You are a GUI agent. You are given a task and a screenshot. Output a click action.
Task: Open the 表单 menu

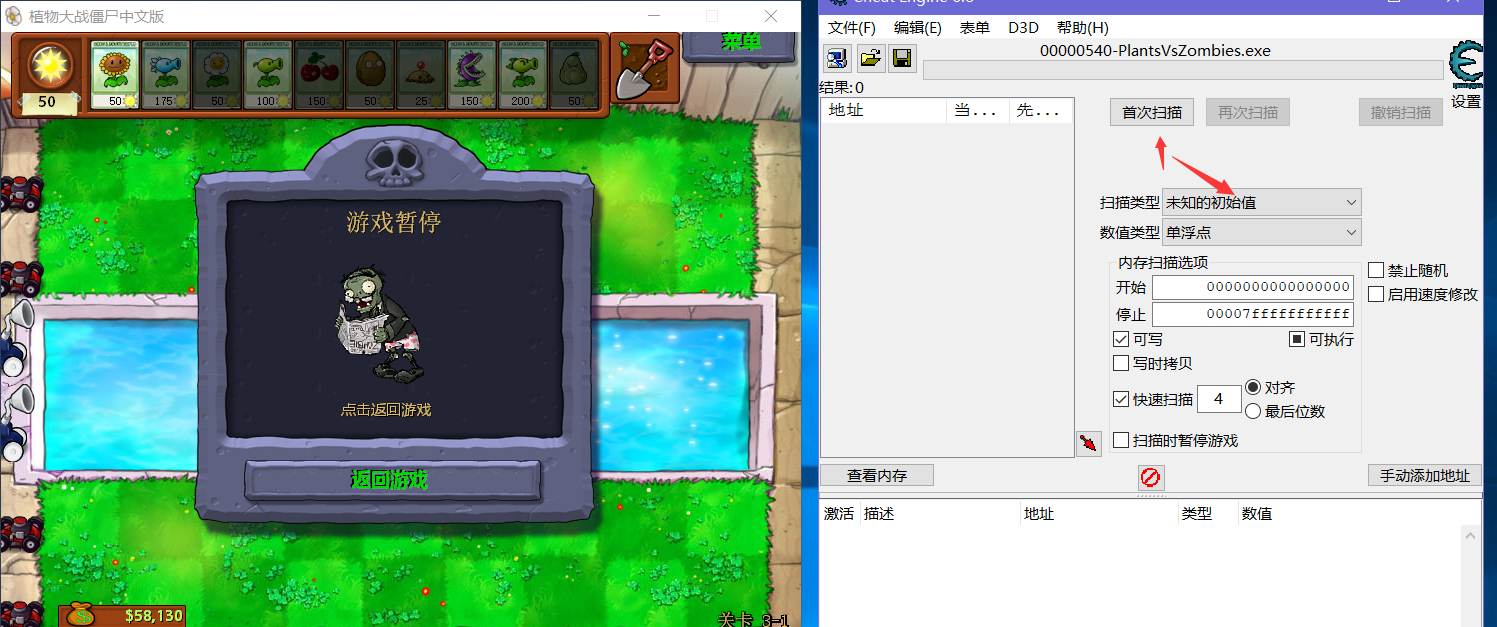(975, 28)
